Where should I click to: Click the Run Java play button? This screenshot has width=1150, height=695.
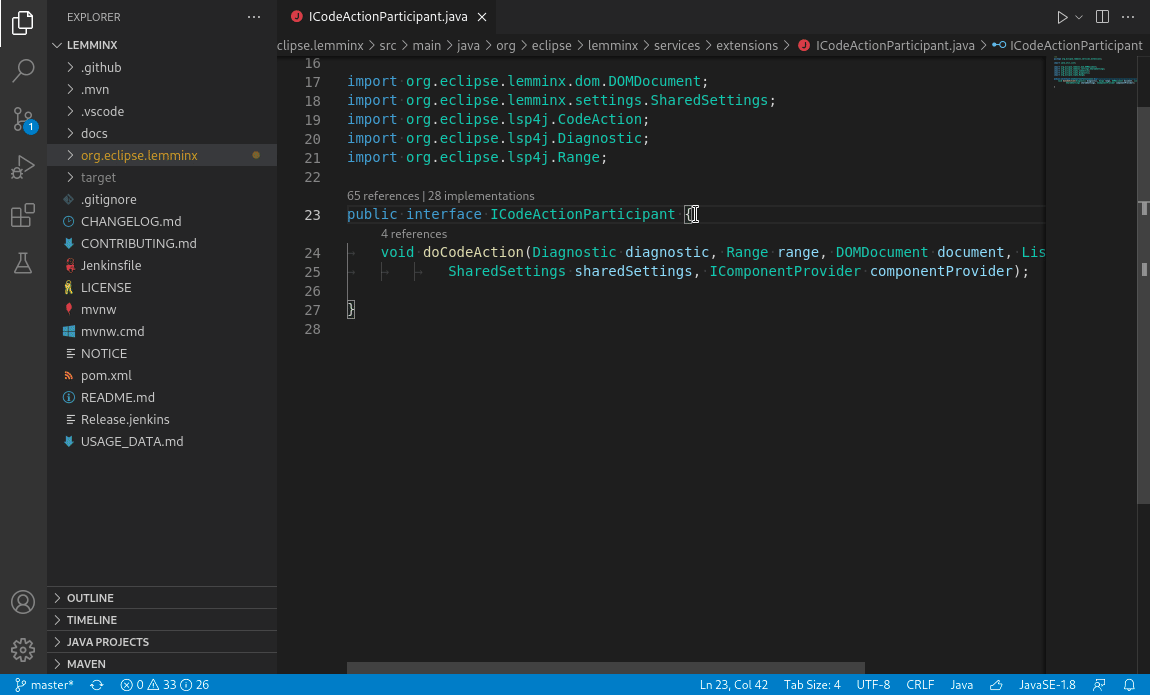pyautogui.click(x=1061, y=17)
